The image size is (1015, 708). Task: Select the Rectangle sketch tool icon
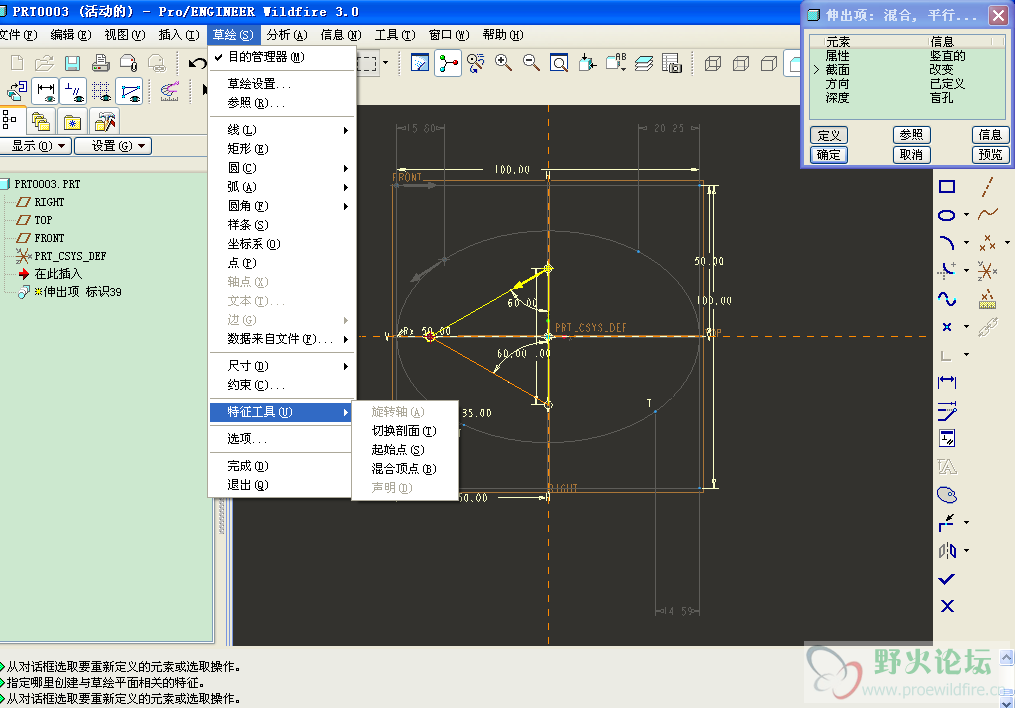[x=947, y=187]
